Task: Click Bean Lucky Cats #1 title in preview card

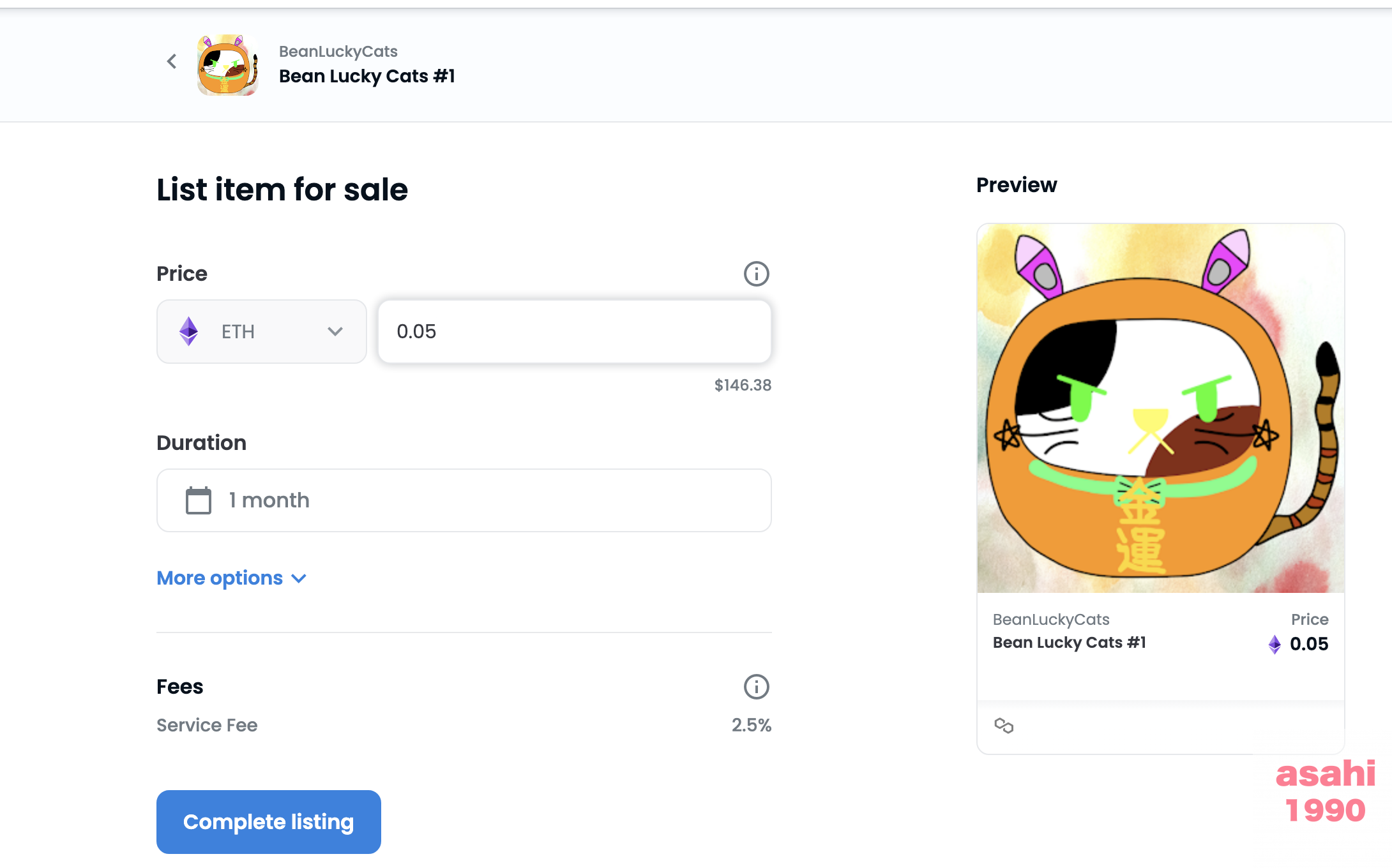Action: point(1070,643)
